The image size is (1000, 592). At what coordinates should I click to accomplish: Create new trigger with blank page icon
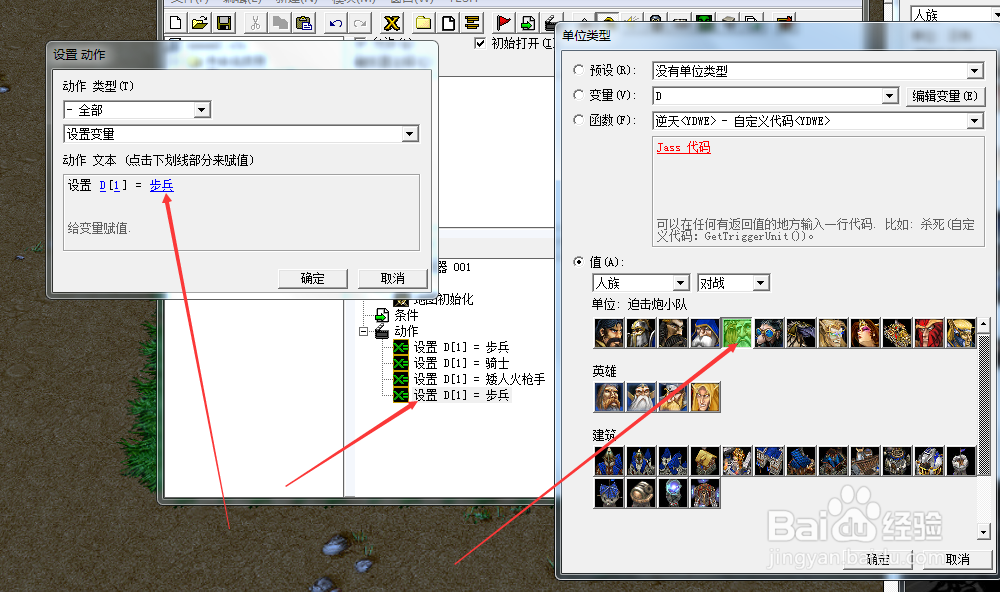[x=448, y=24]
